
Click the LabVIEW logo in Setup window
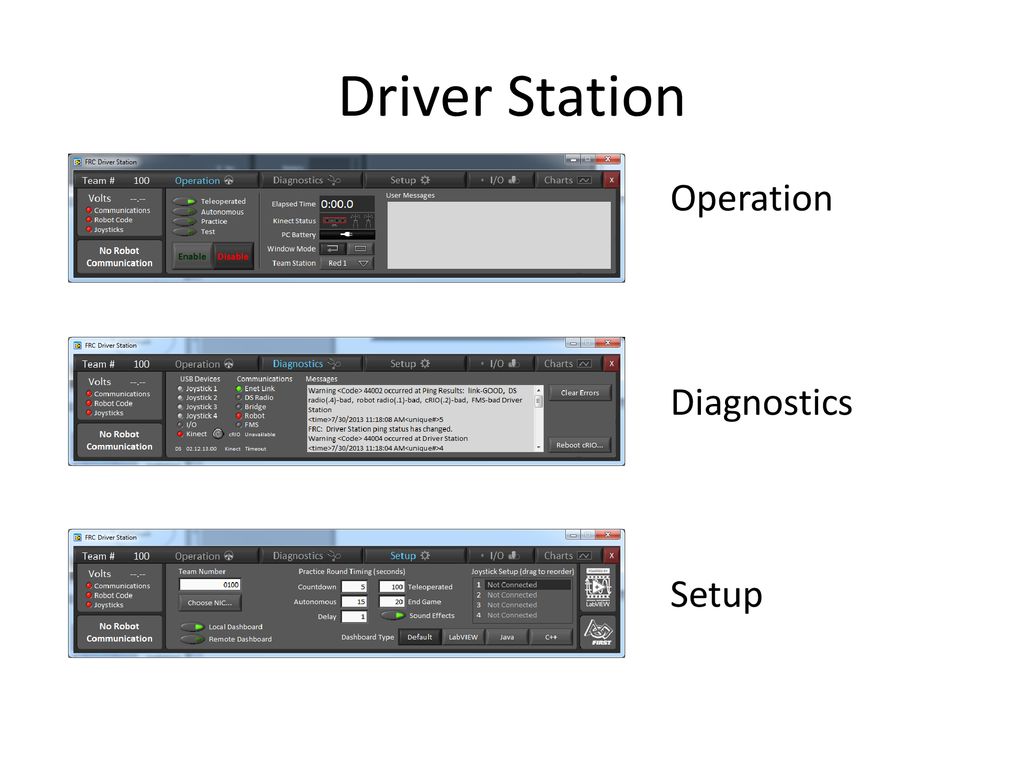pyautogui.click(x=598, y=588)
